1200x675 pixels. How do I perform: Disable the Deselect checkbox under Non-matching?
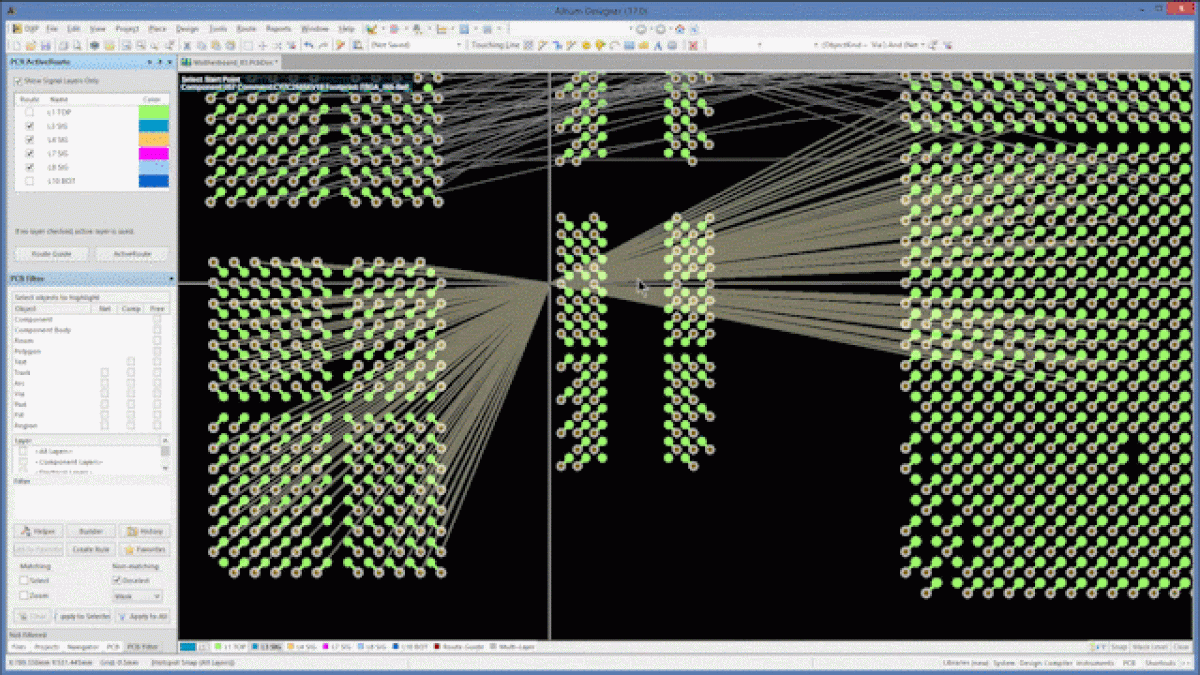pyautogui.click(x=117, y=580)
